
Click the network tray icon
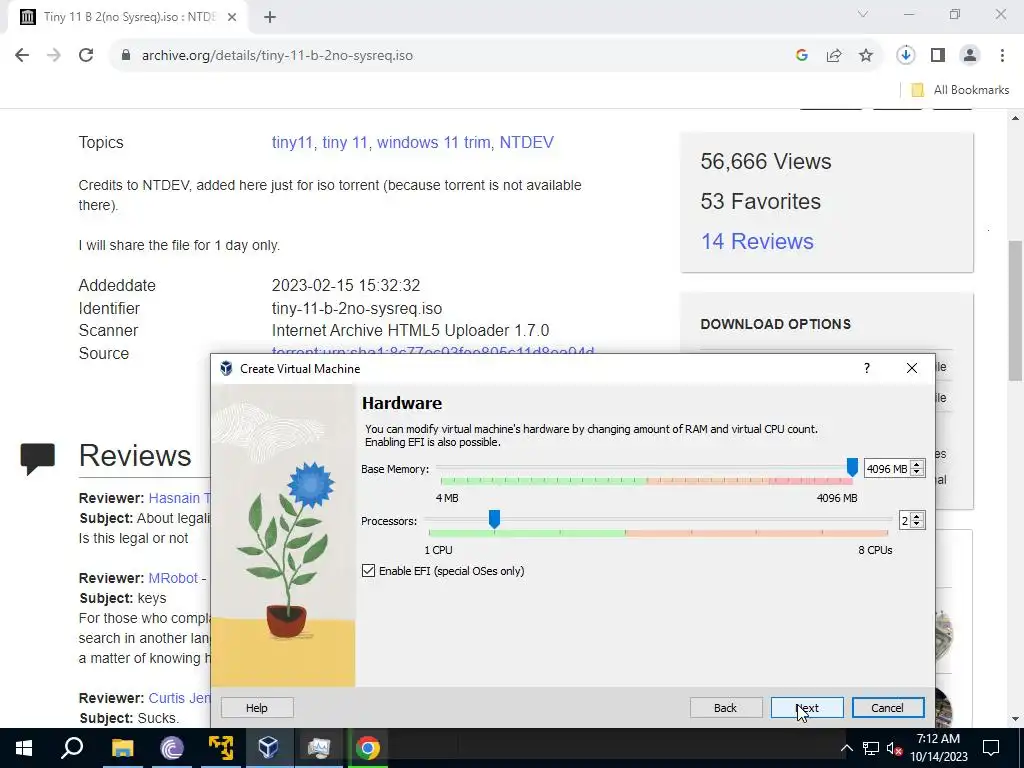pos(871,748)
